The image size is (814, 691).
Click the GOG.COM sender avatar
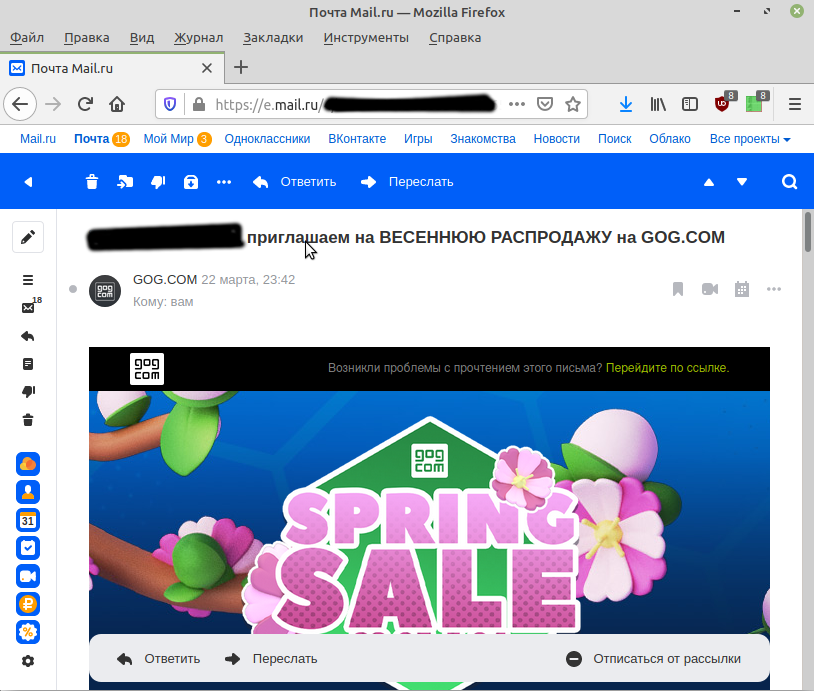click(x=105, y=291)
